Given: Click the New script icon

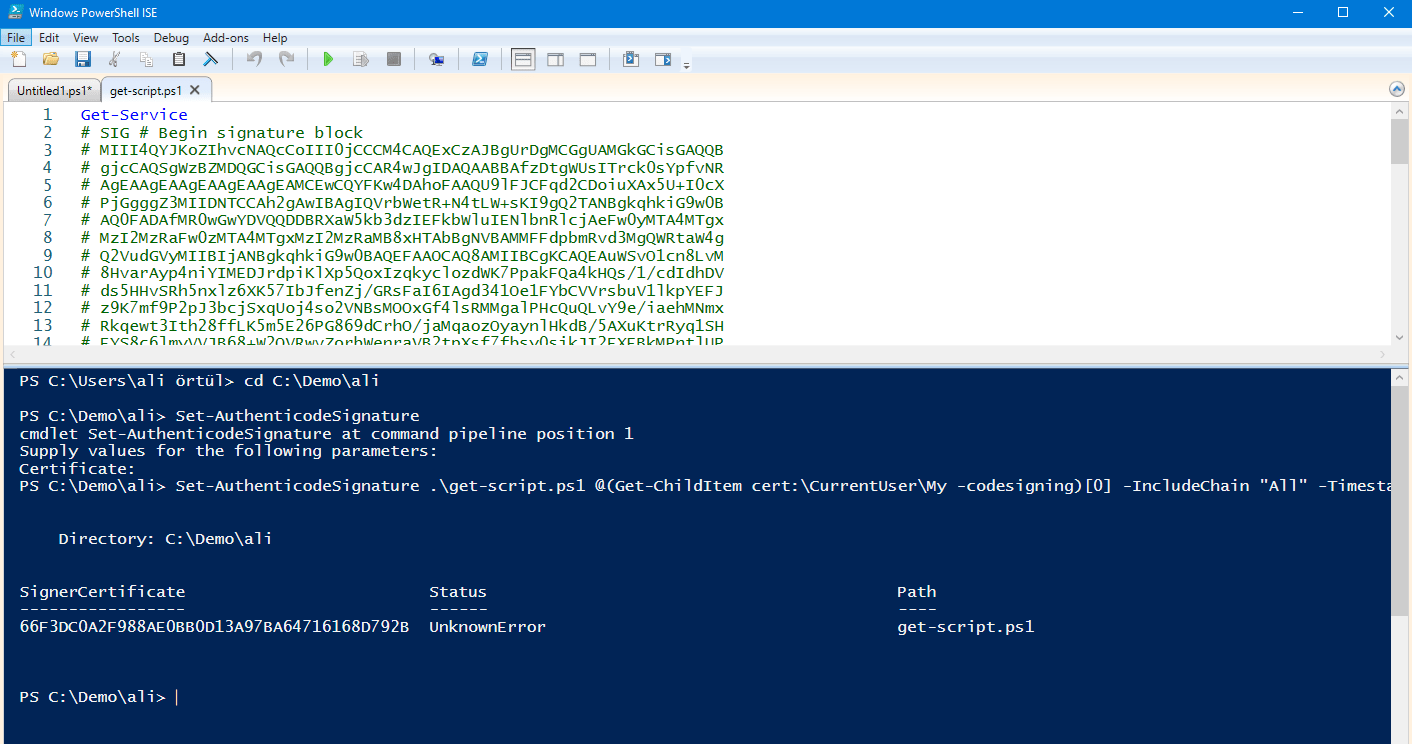Looking at the screenshot, I should [18, 60].
